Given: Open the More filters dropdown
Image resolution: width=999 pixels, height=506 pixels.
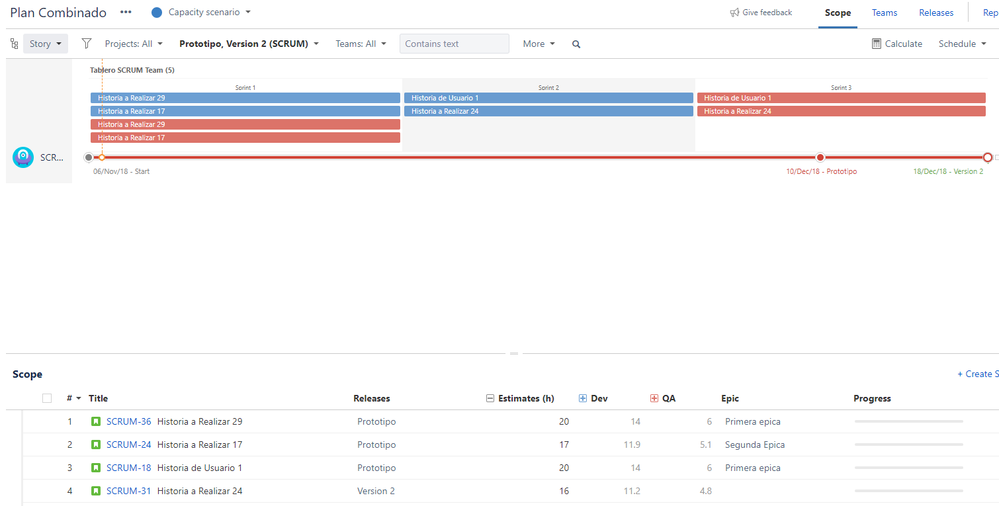Looking at the screenshot, I should [539, 44].
